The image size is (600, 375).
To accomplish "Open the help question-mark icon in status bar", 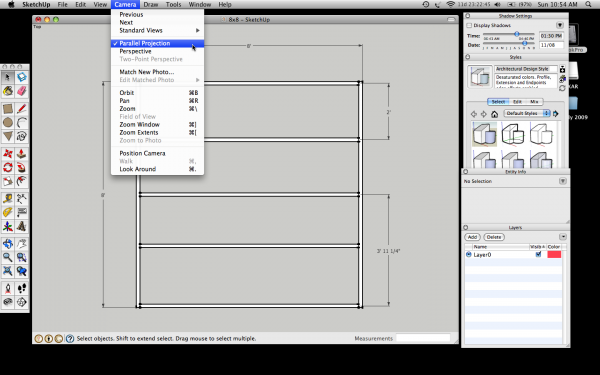I will point(70,339).
